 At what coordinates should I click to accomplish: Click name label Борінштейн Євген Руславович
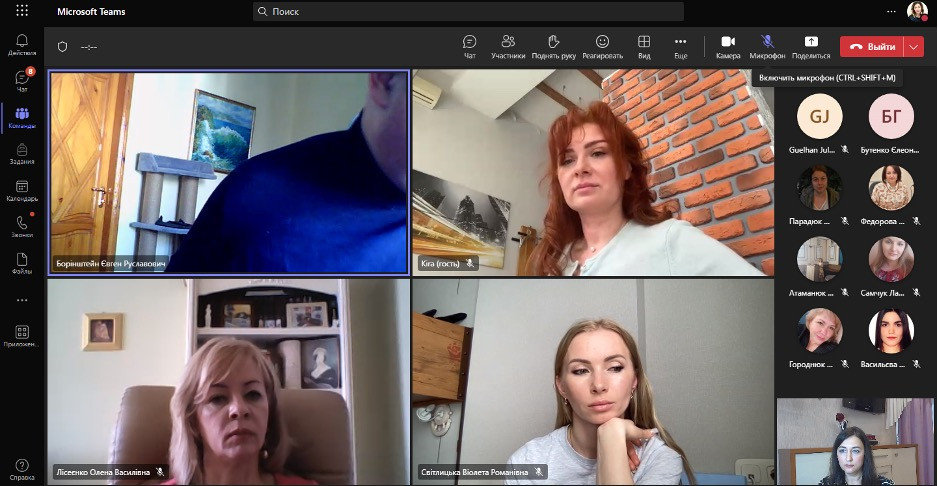coord(109,263)
